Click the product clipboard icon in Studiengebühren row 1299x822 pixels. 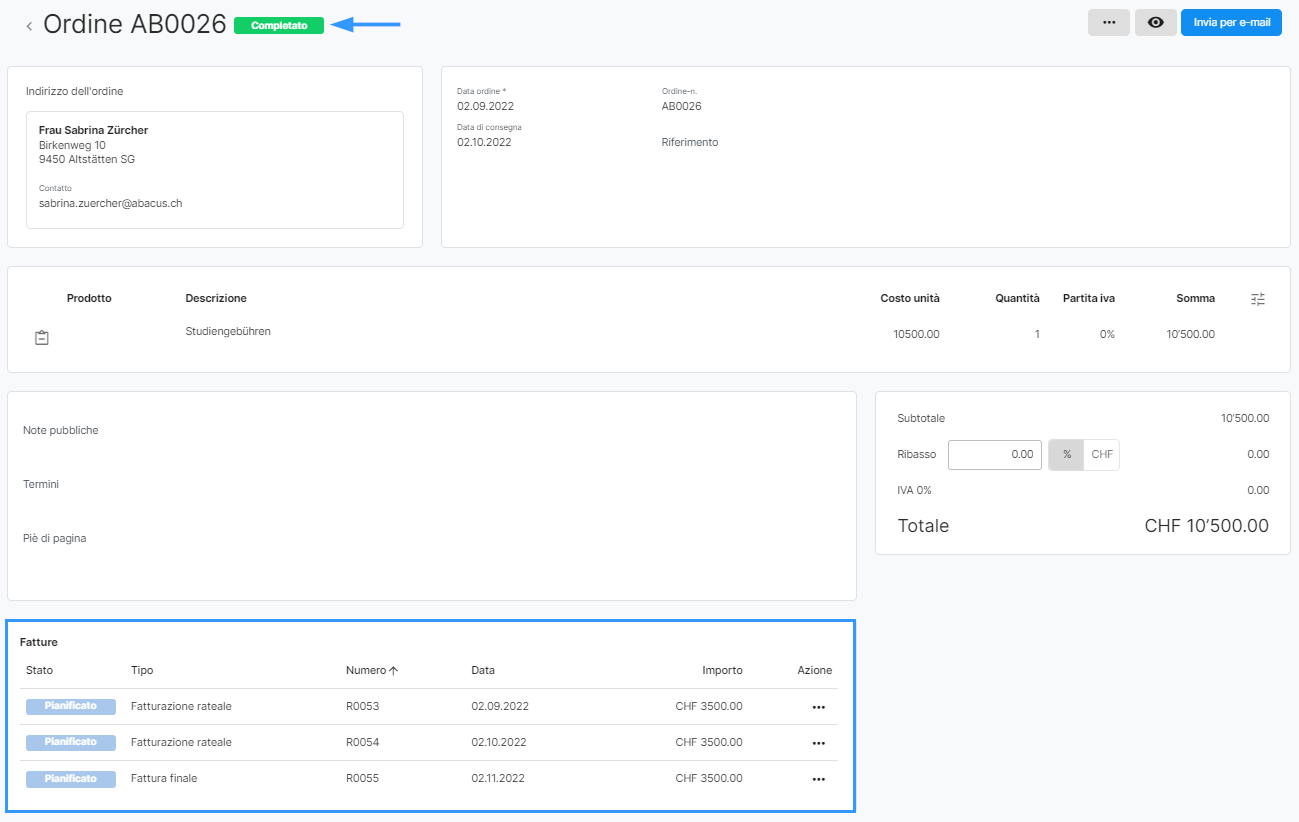pos(41,338)
